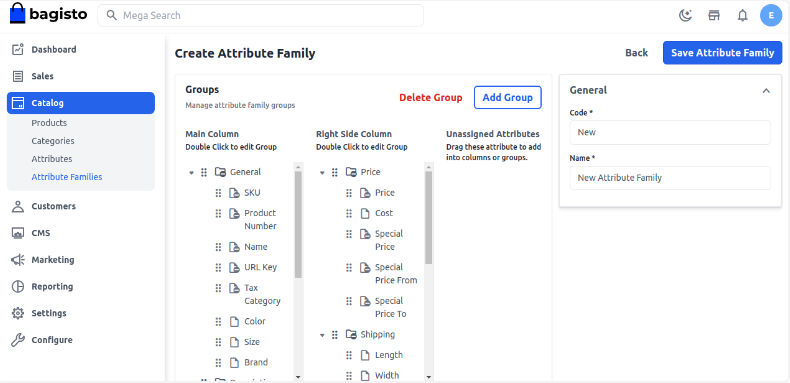The image size is (790, 383).
Task: Collapse the Price group tree arrow
Action: (322, 172)
